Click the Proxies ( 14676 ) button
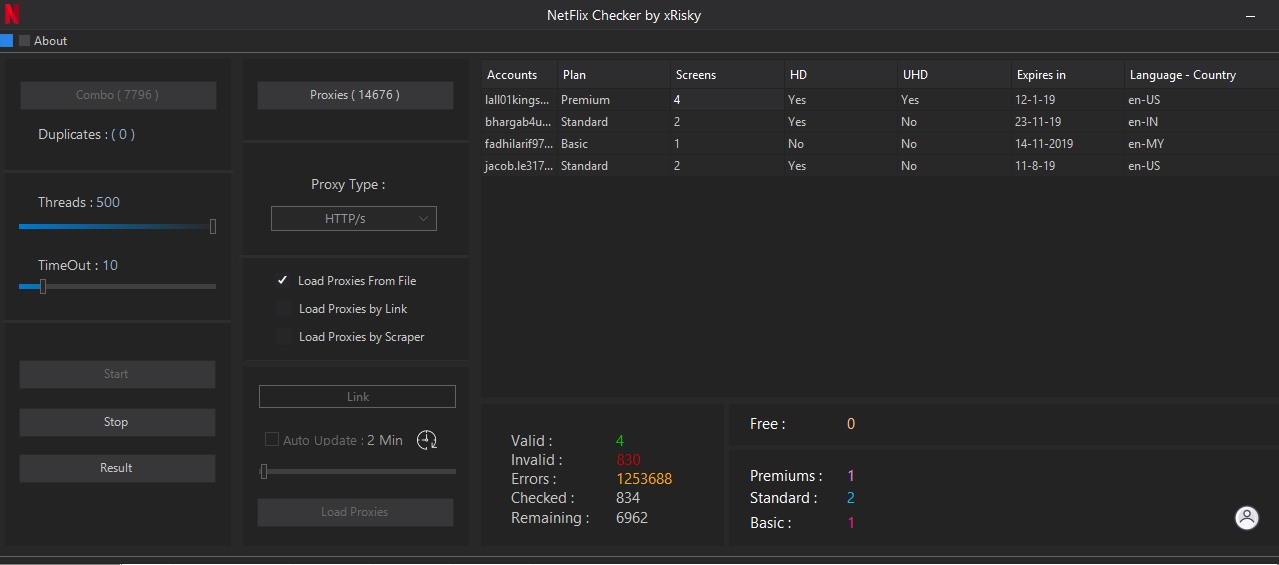The width and height of the screenshot is (1279, 565). 355,95
